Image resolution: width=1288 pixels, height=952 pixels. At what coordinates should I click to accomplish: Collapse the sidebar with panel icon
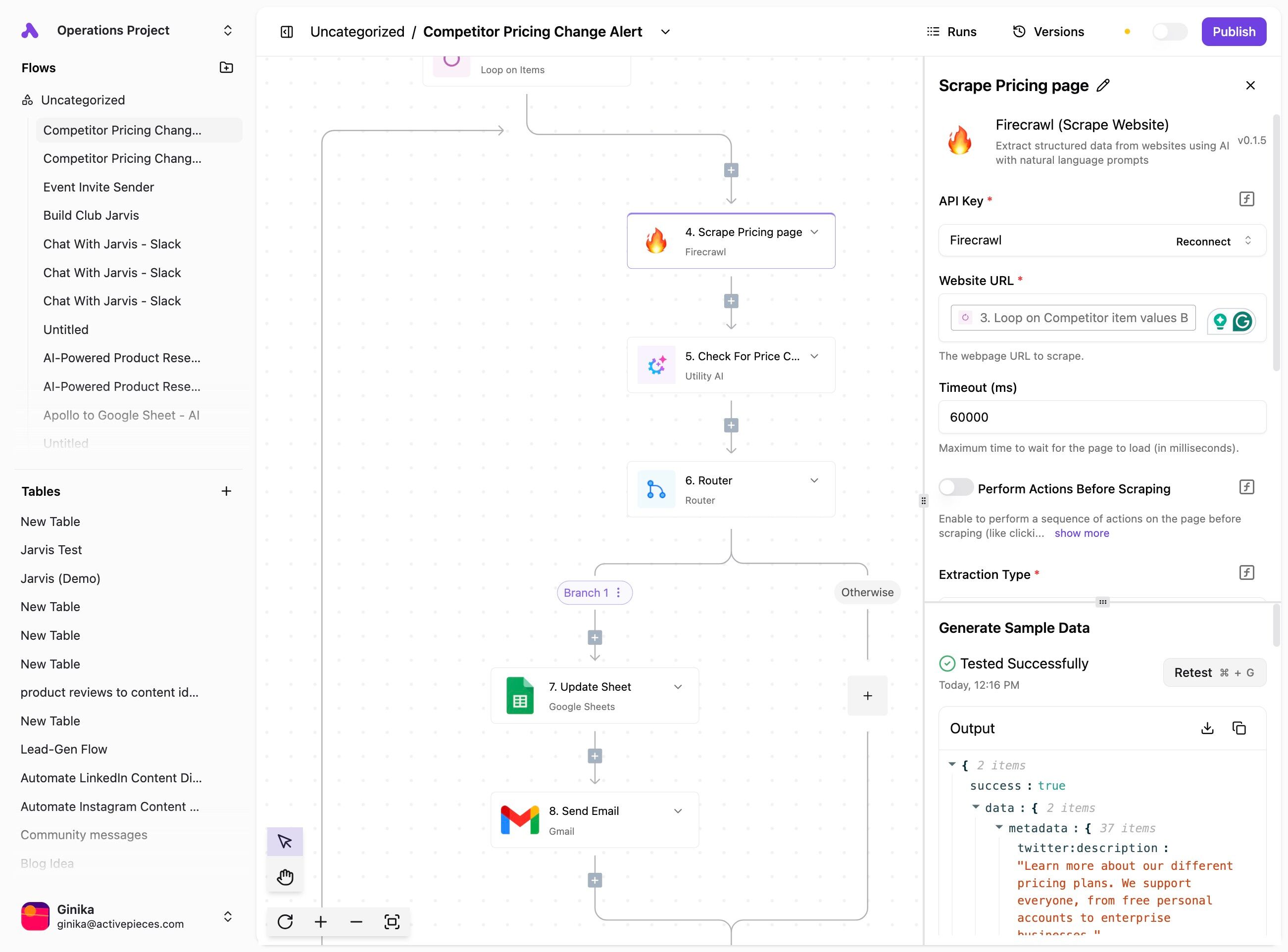tap(287, 32)
